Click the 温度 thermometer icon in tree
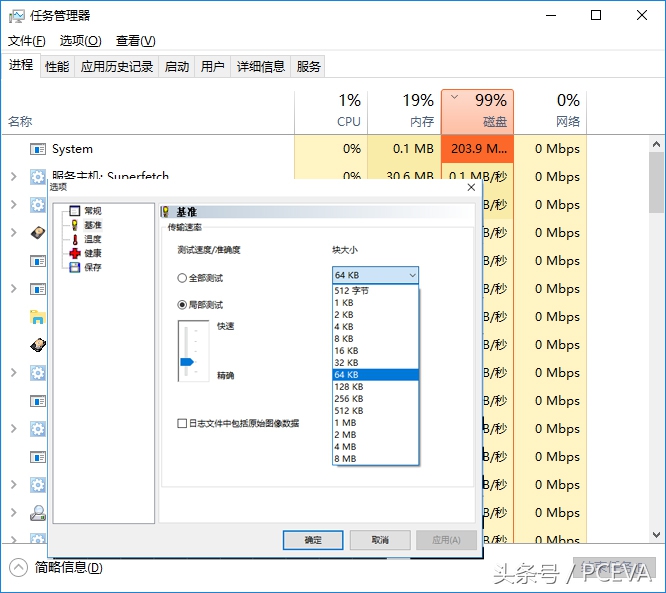This screenshot has width=666, height=593. tap(75, 239)
